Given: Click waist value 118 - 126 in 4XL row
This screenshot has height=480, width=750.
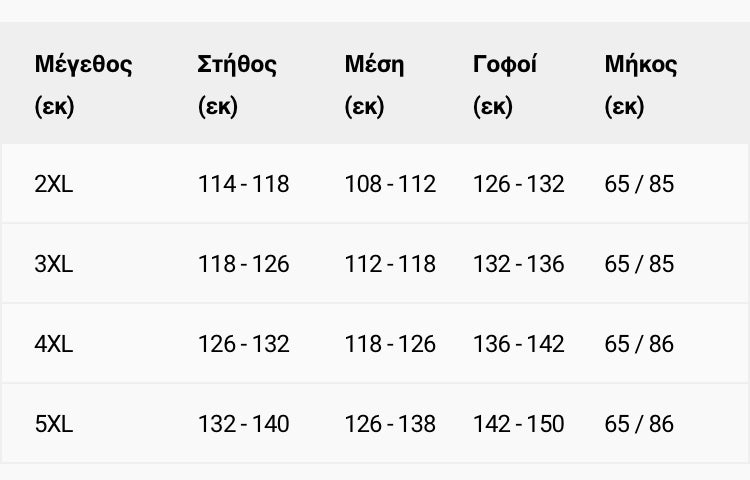Looking at the screenshot, I should tap(390, 344).
